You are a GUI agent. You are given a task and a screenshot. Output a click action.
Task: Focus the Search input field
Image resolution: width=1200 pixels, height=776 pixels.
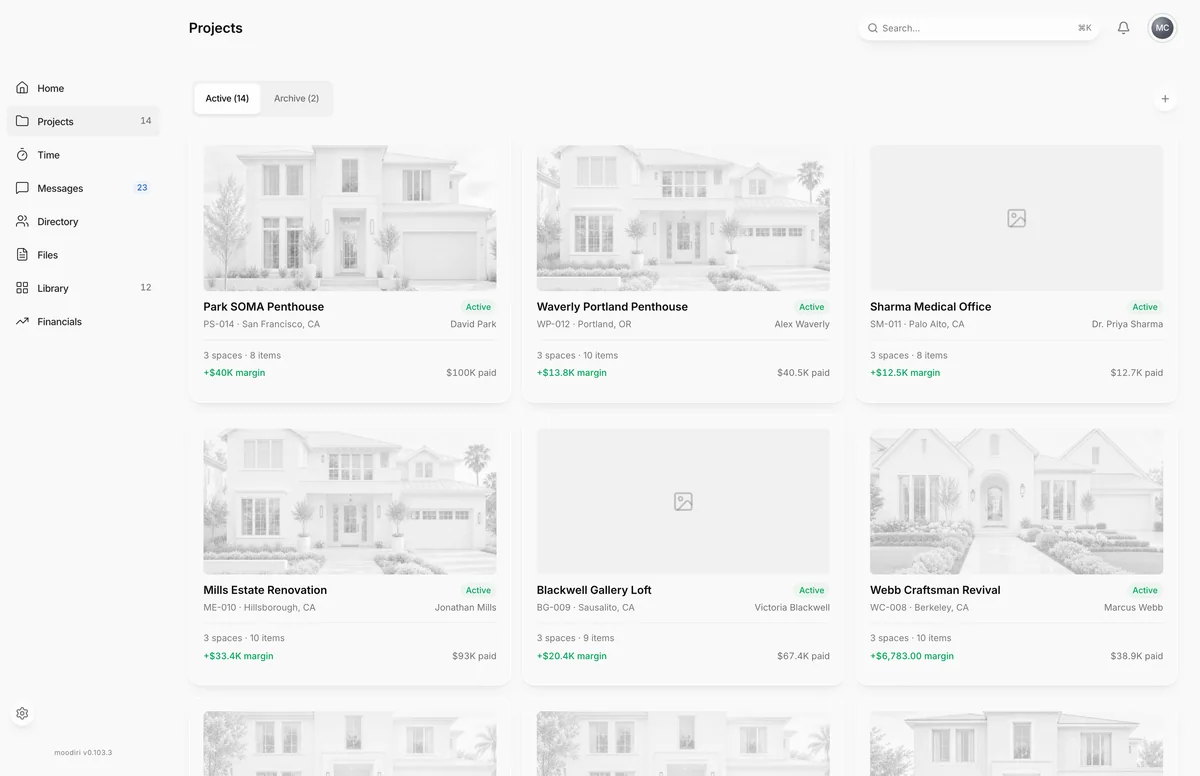[978, 28]
